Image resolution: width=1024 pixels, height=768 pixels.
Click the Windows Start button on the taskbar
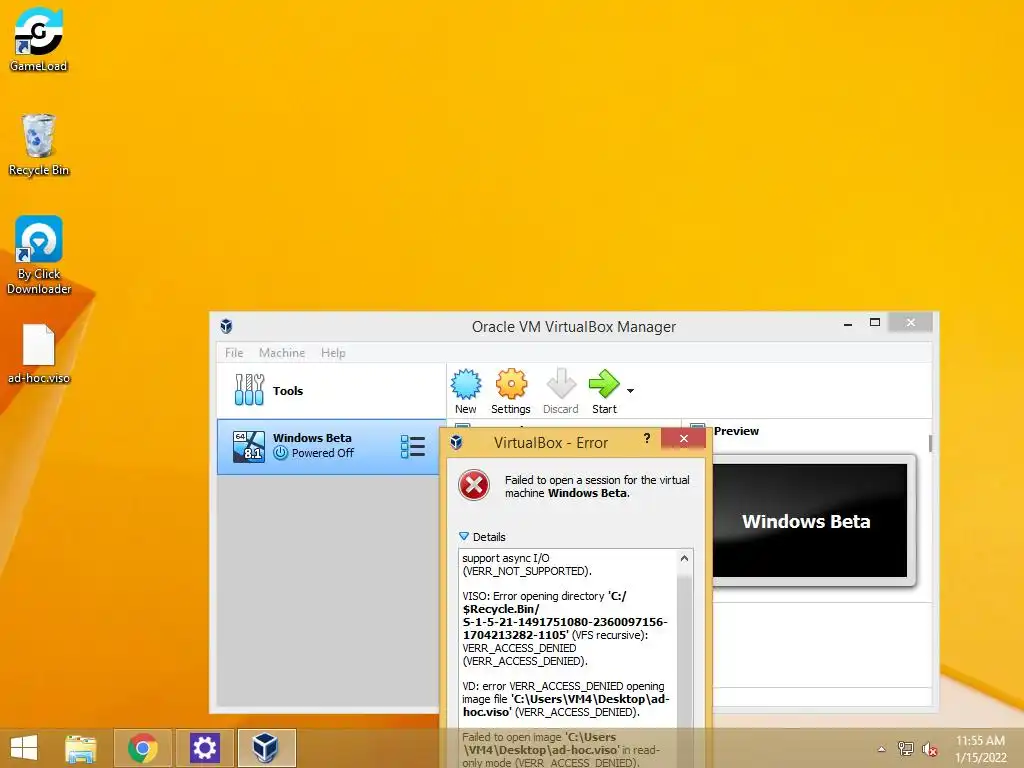coord(24,748)
